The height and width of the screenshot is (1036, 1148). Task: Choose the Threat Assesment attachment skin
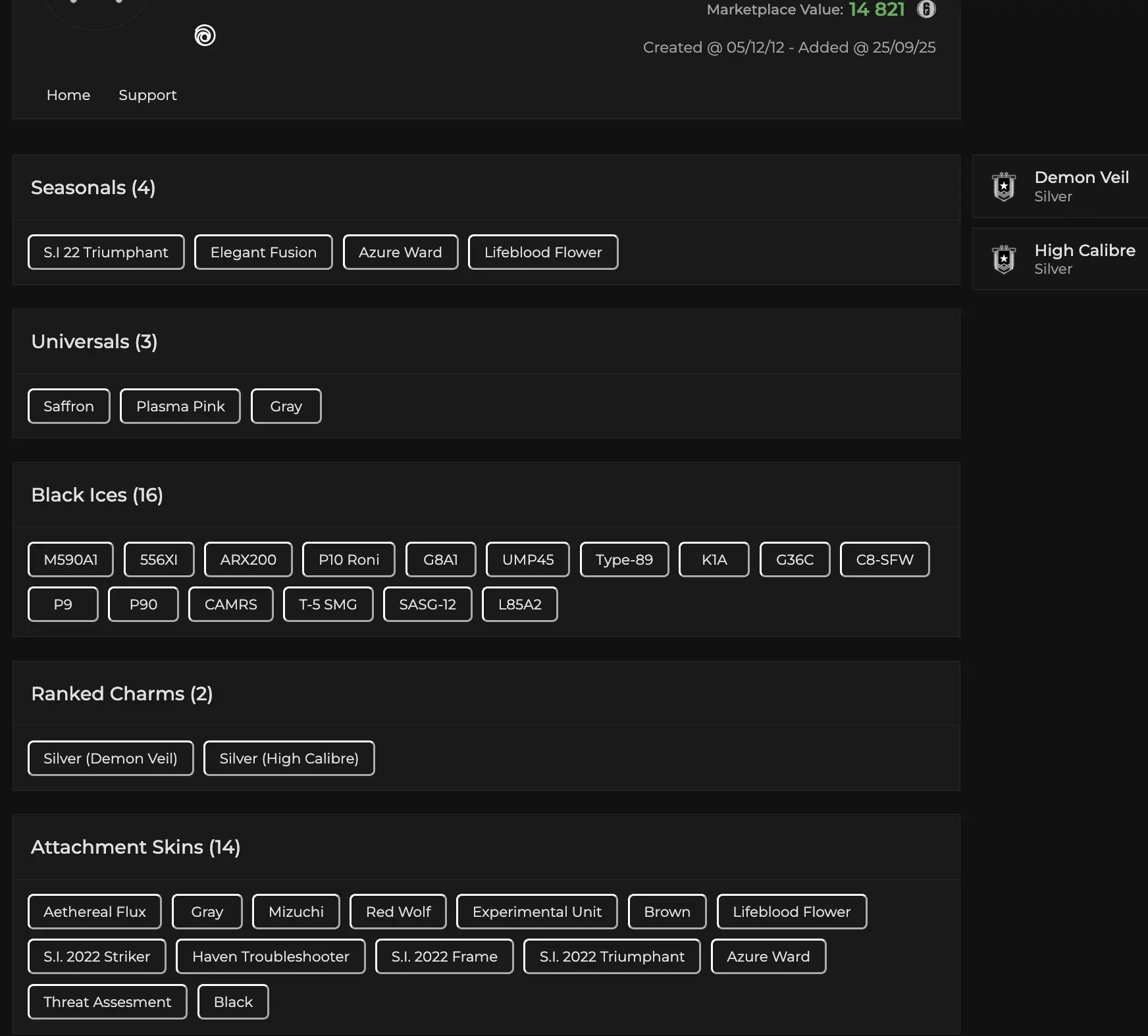tap(107, 1002)
